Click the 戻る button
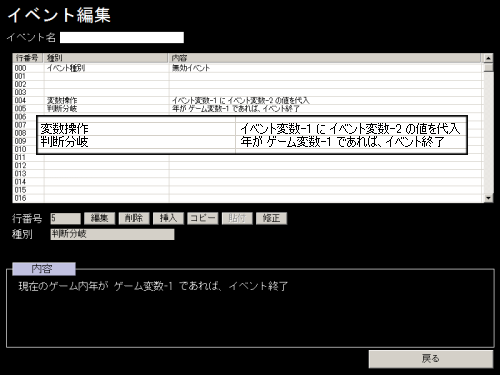This screenshot has height=375, width=500. point(431,359)
